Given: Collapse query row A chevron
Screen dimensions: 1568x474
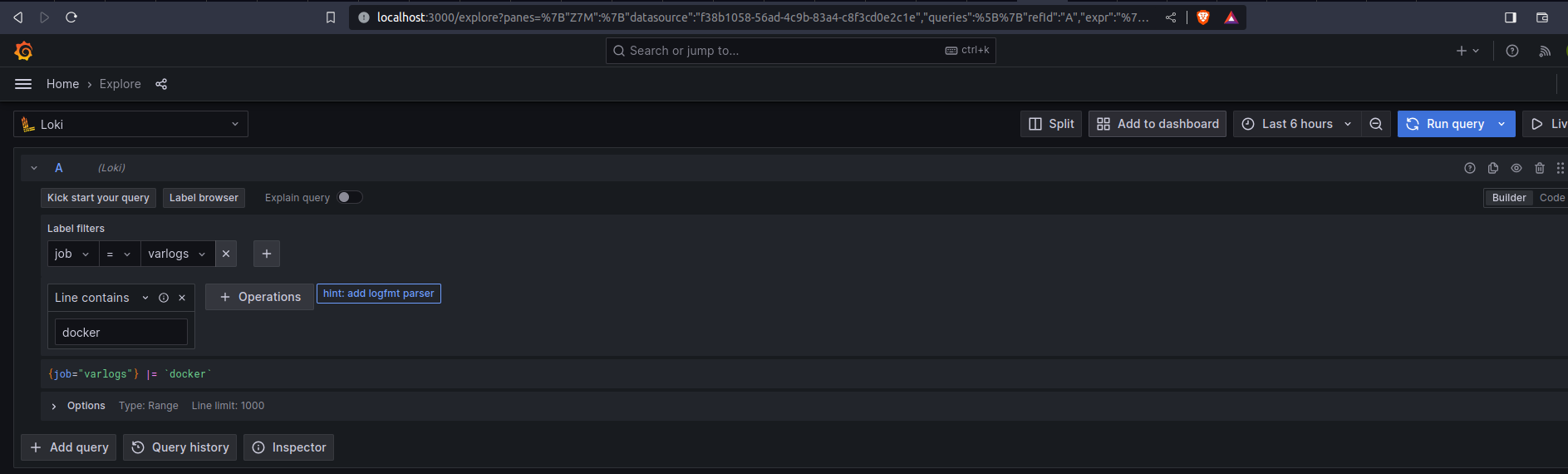Looking at the screenshot, I should [x=34, y=168].
